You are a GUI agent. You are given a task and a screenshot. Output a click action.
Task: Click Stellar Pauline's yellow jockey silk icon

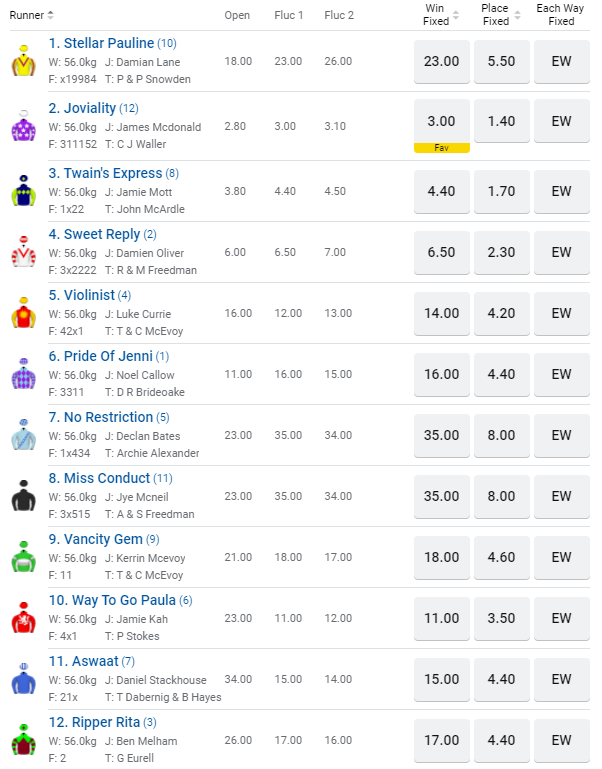[21, 62]
